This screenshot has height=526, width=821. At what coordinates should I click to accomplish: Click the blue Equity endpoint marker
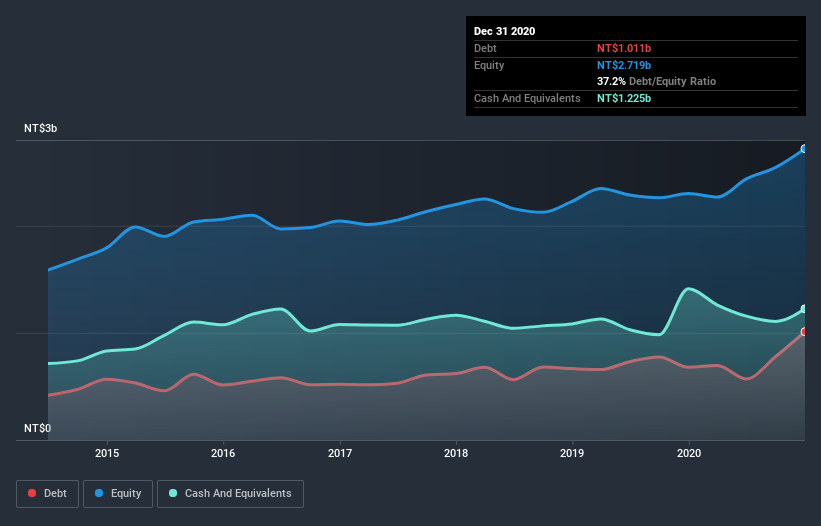(x=804, y=149)
